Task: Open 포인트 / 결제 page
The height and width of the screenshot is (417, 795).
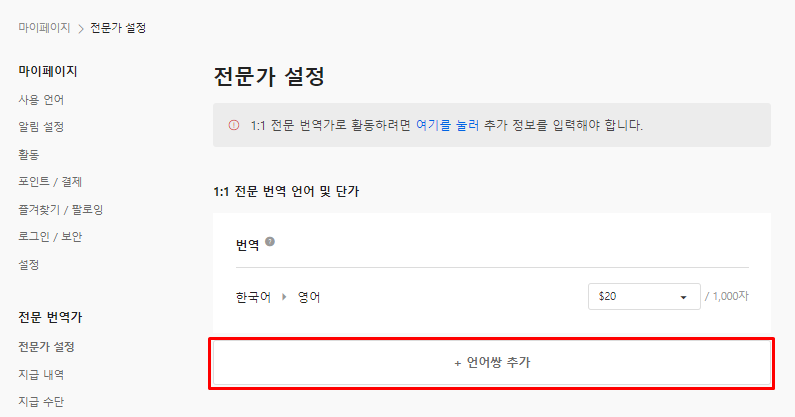Action: tap(50, 182)
